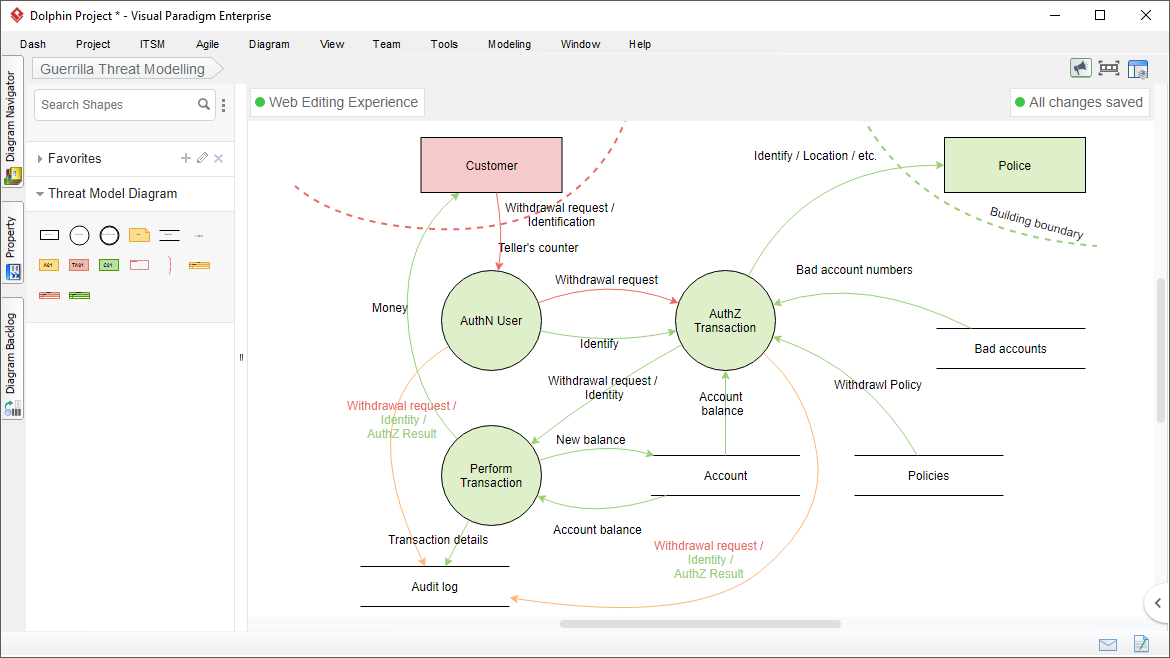The image size is (1170, 658).
Task: Collapse the Threat Model Diagram section
Action: (40, 194)
